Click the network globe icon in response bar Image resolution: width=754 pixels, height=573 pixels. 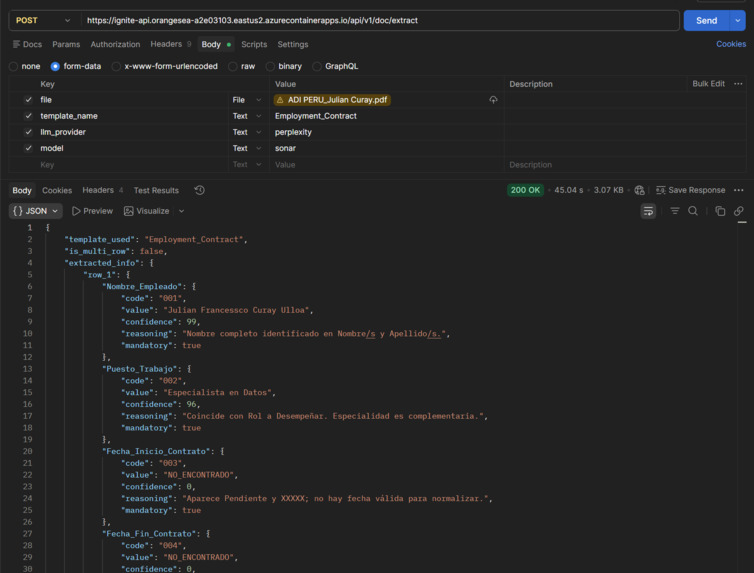[x=639, y=190]
